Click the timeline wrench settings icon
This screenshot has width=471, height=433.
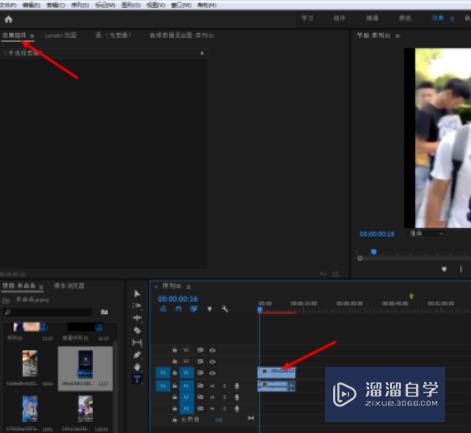(x=225, y=309)
